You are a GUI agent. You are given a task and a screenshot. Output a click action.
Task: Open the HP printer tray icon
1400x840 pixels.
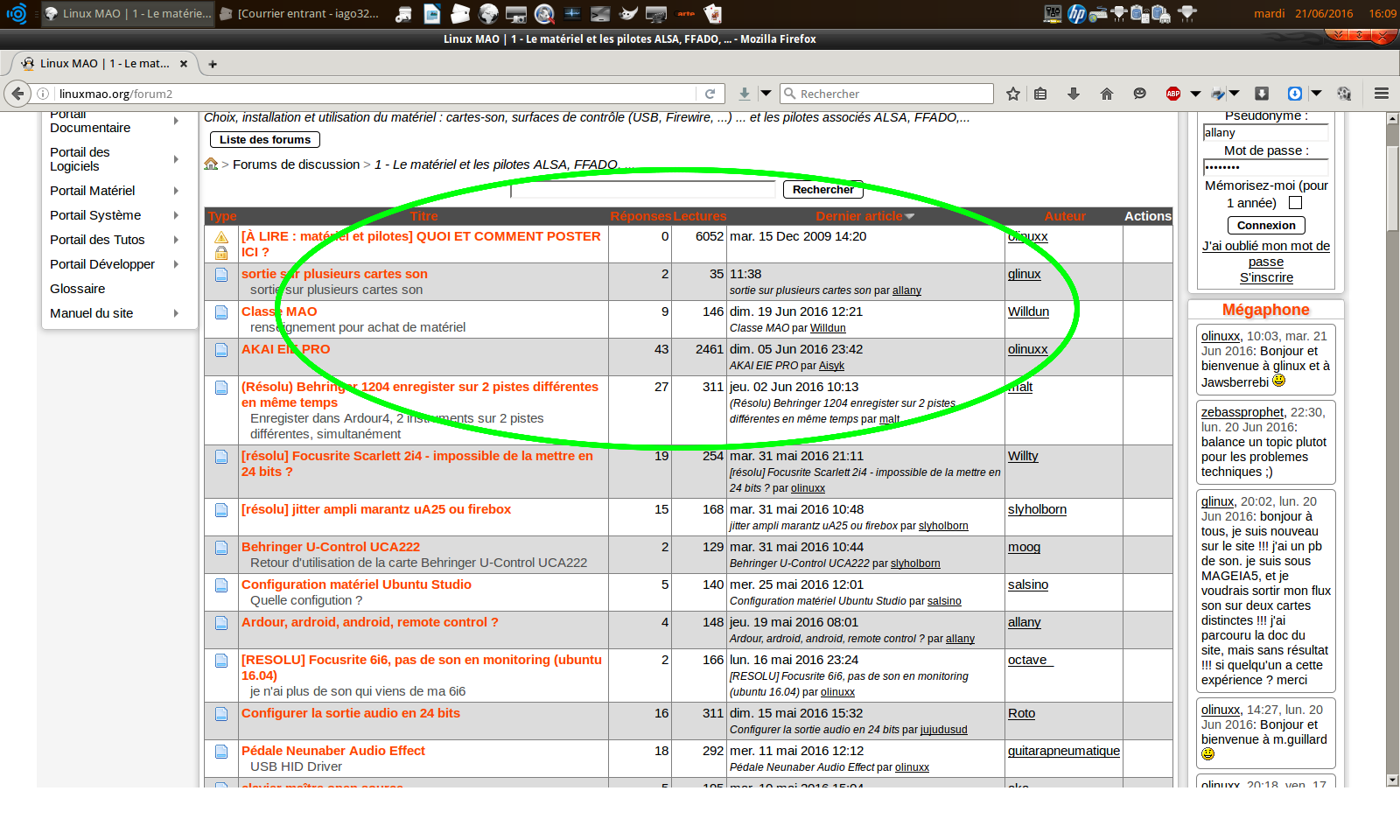[1077, 13]
